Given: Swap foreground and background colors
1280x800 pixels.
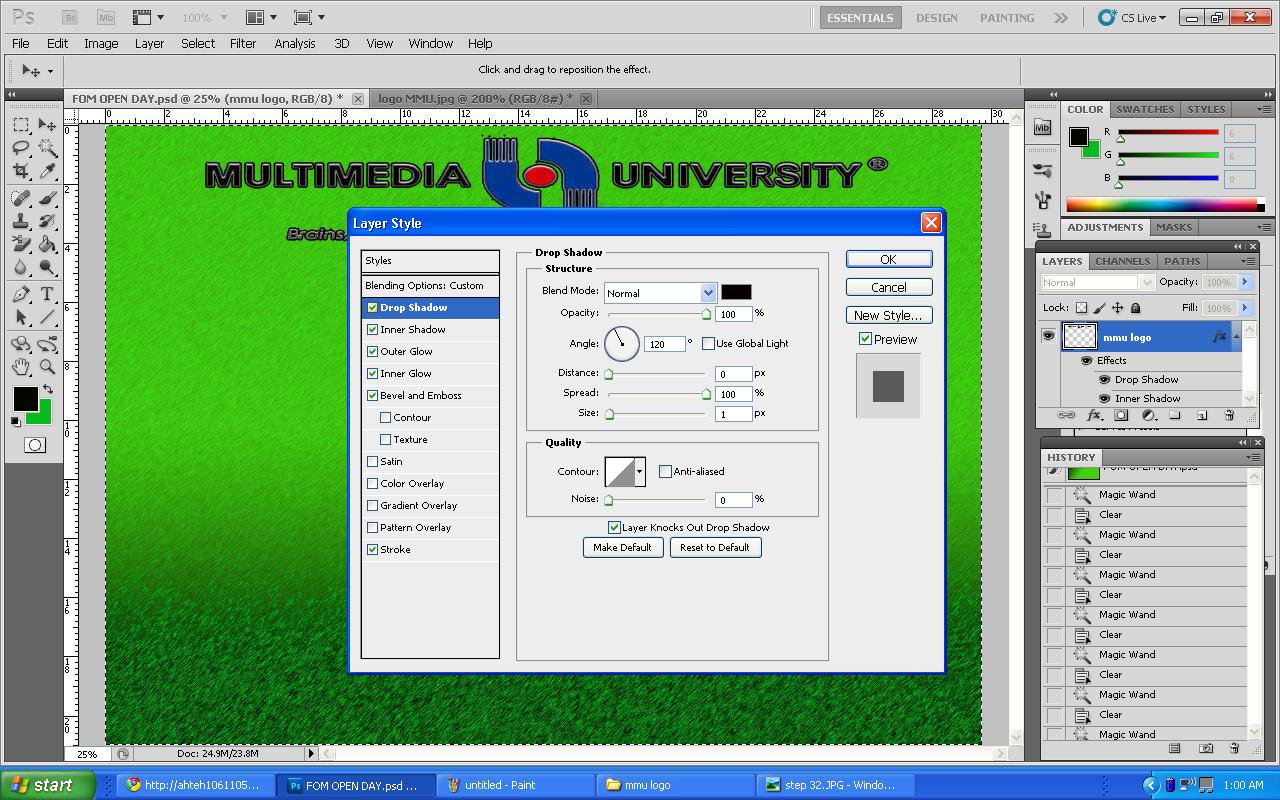Looking at the screenshot, I should pos(48,389).
